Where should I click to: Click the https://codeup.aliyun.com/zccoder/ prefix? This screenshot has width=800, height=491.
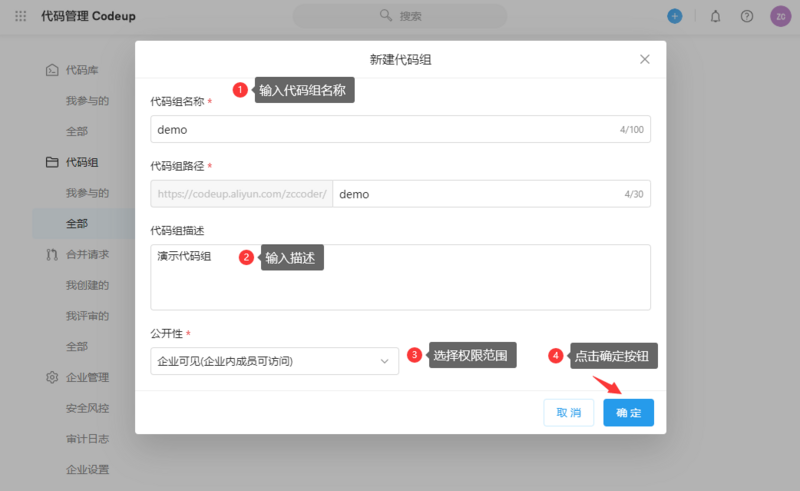pyautogui.click(x=242, y=194)
